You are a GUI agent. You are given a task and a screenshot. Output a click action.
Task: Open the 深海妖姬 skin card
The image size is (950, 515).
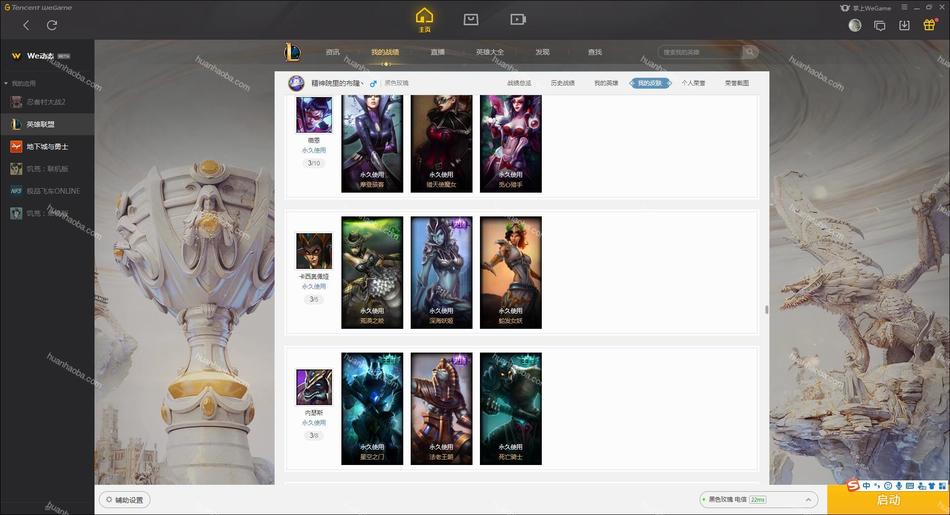click(x=442, y=273)
